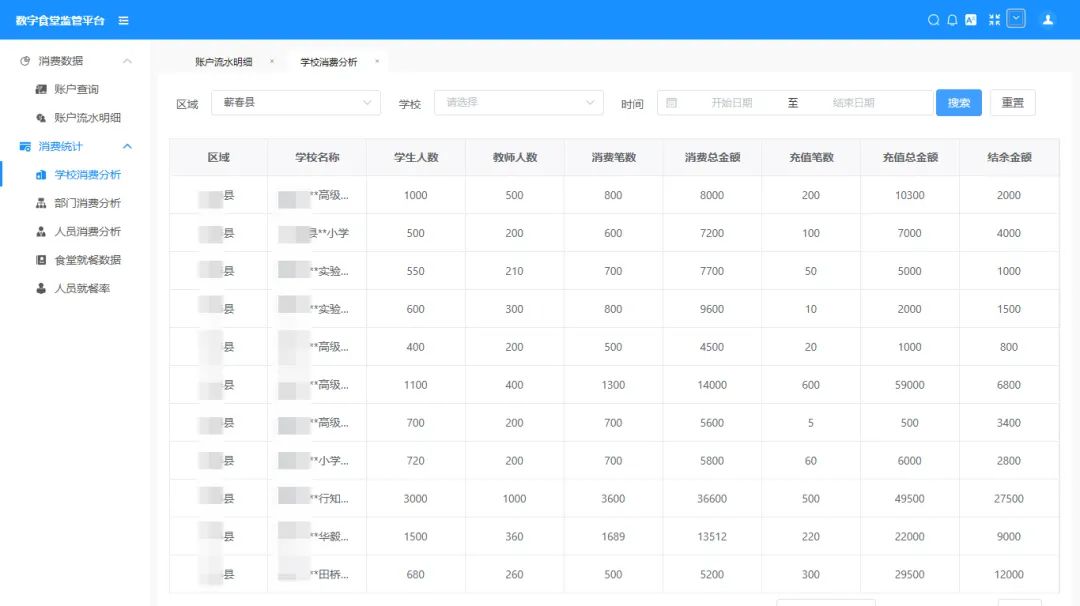Click the 13512 消费总金额 cell
This screenshot has height=606, width=1080.
pos(712,536)
